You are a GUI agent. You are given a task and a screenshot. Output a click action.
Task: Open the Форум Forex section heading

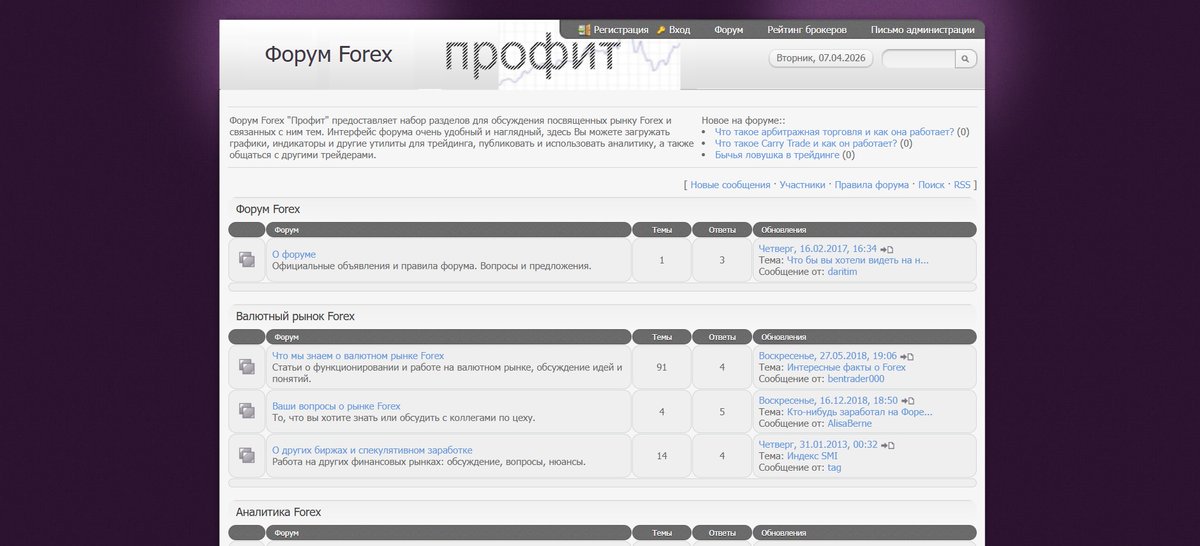[268, 209]
